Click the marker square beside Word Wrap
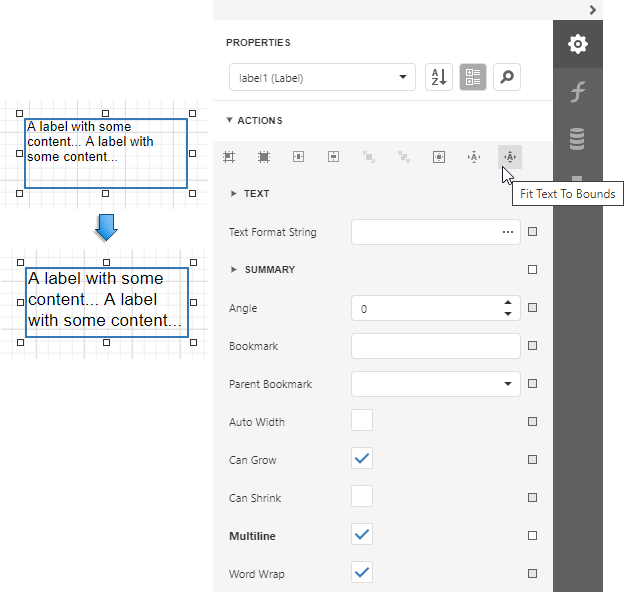The height and width of the screenshot is (592, 626). [532, 574]
